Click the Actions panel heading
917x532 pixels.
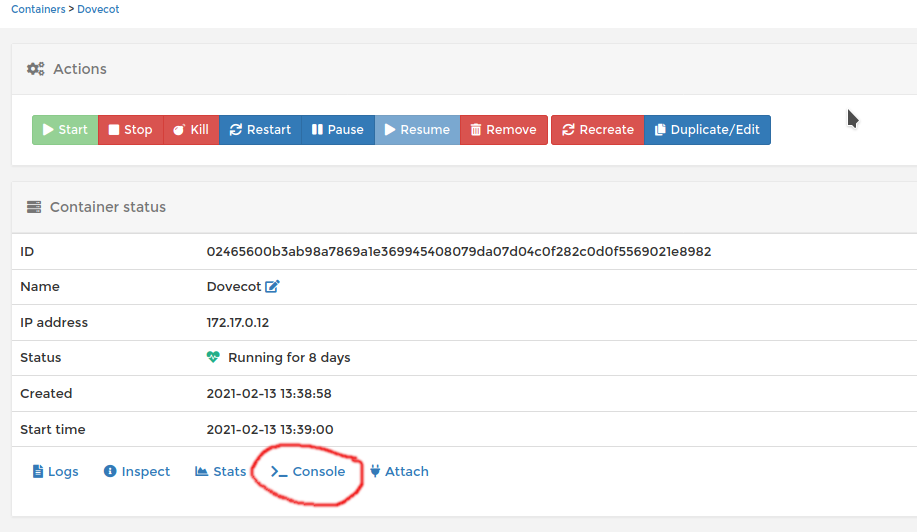pyautogui.click(x=80, y=69)
